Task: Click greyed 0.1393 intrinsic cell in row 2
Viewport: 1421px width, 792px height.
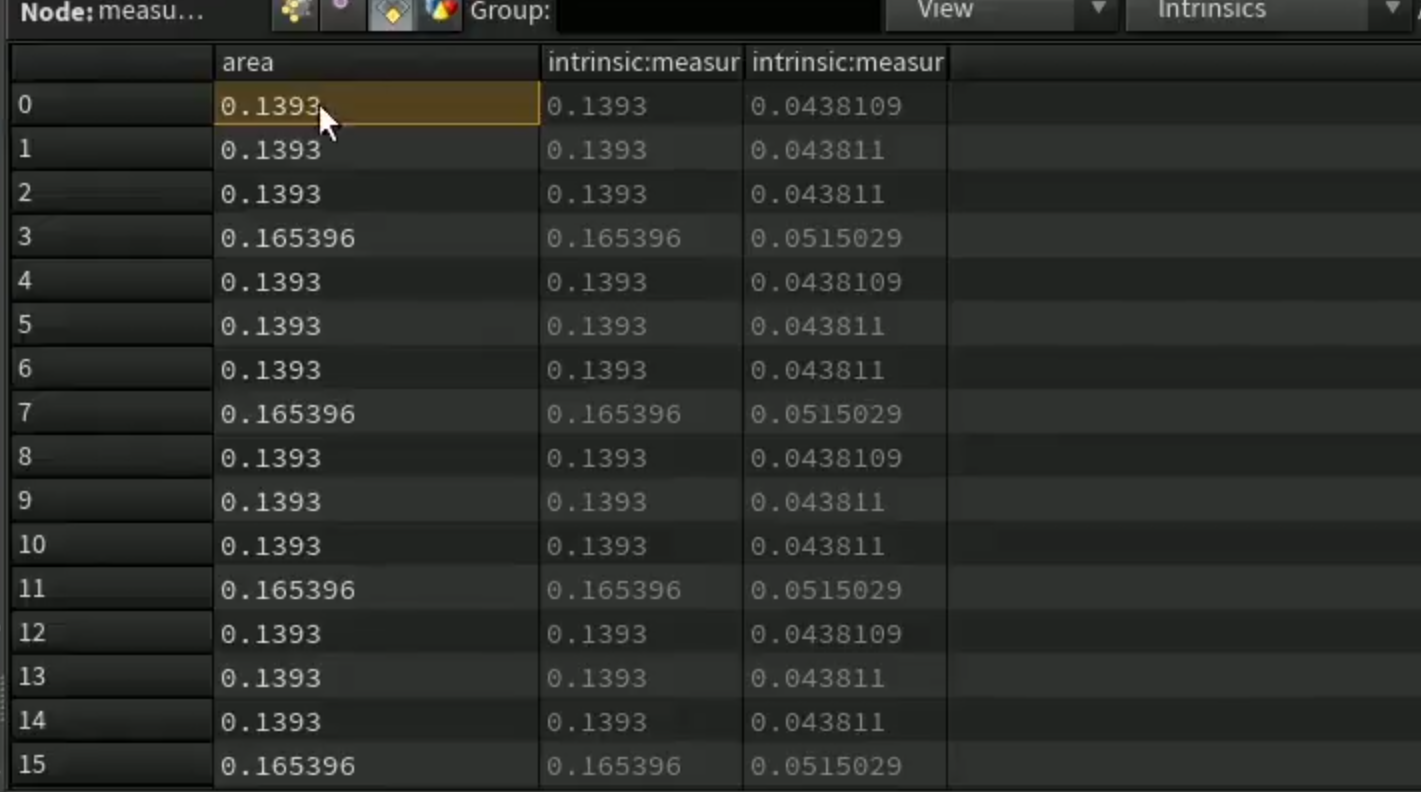Action: pyautogui.click(x=642, y=194)
